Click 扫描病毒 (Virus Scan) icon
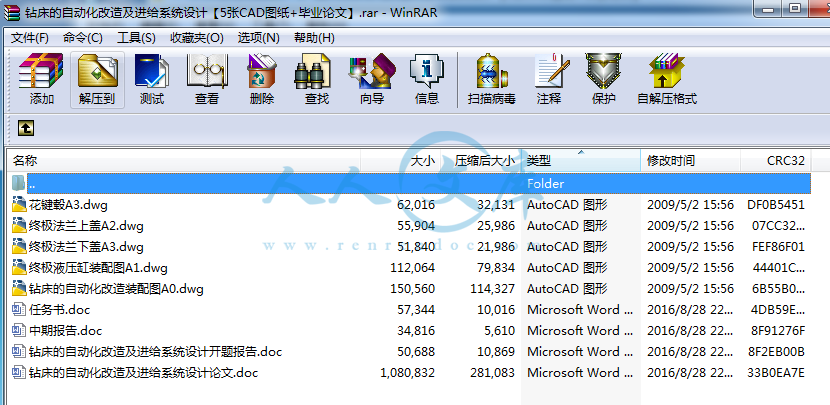The image size is (830, 405). tap(491, 79)
